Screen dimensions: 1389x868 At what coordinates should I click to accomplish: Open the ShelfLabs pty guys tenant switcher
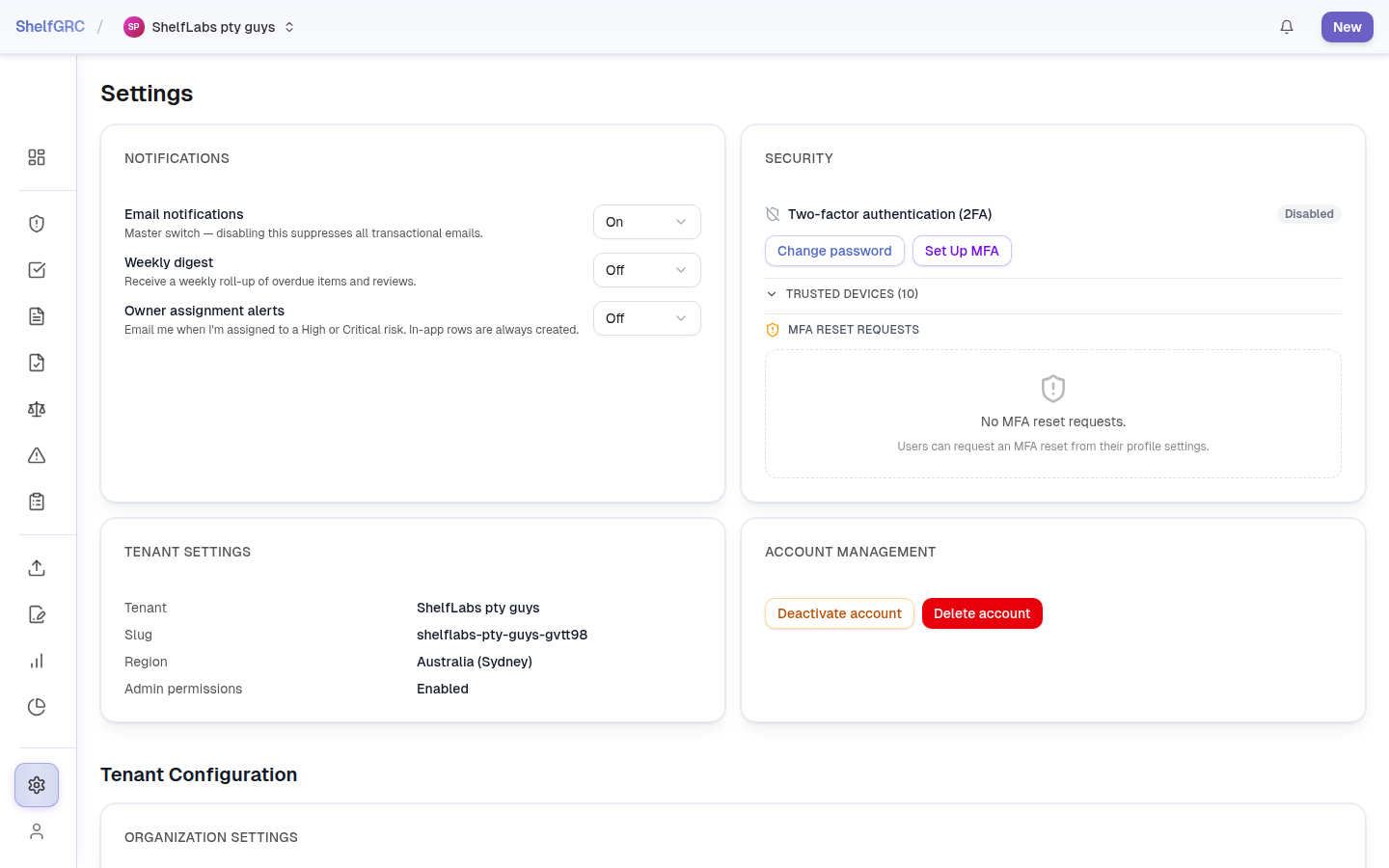coord(209,27)
